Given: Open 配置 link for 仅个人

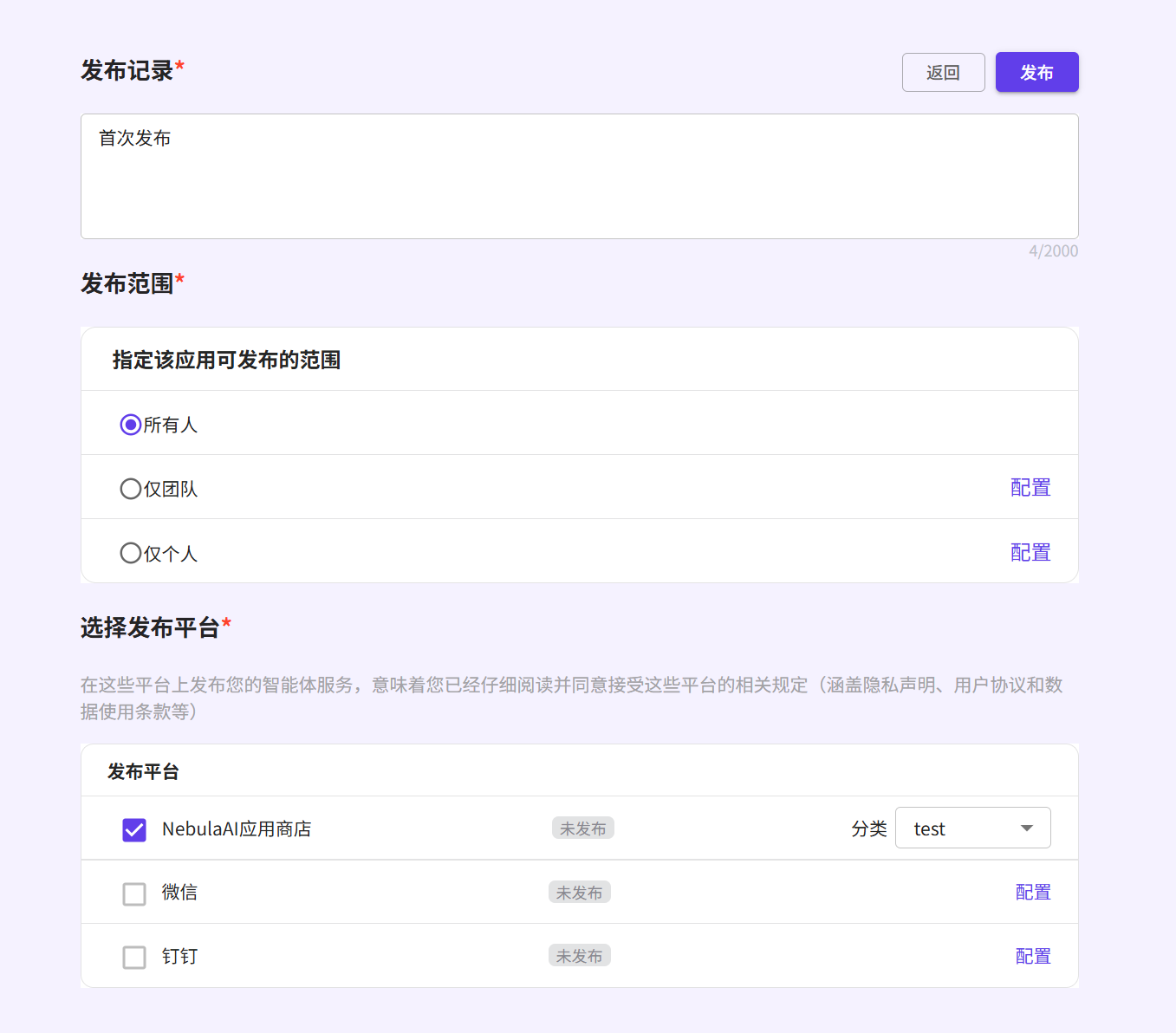Looking at the screenshot, I should tap(1030, 553).
